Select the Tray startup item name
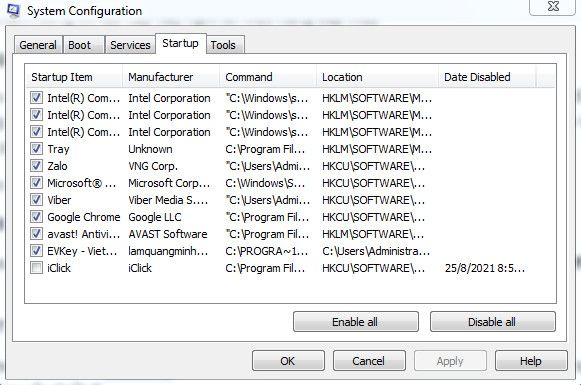 point(58,149)
